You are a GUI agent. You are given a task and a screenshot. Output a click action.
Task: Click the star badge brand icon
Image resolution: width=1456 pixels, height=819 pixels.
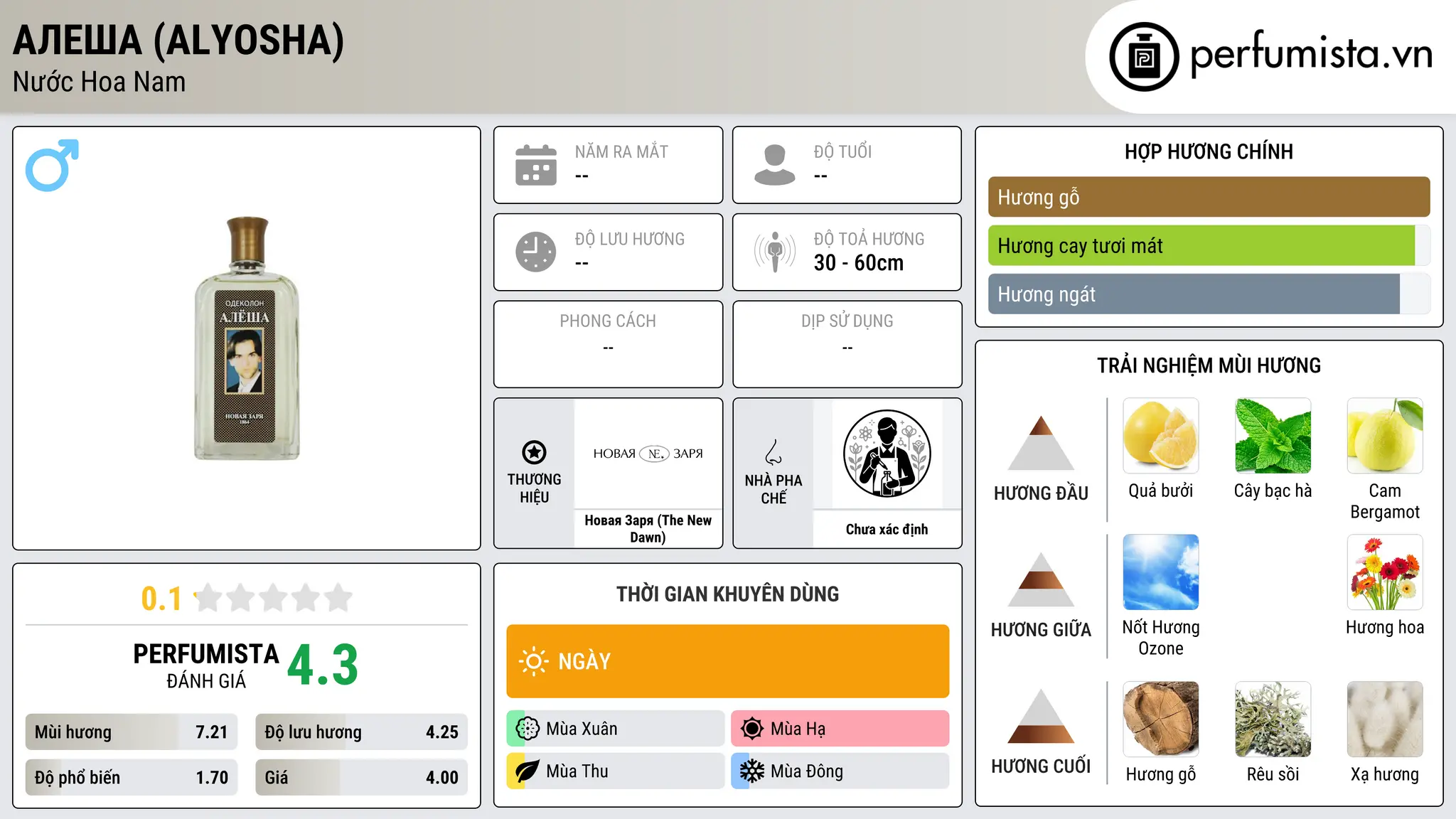[x=534, y=452]
